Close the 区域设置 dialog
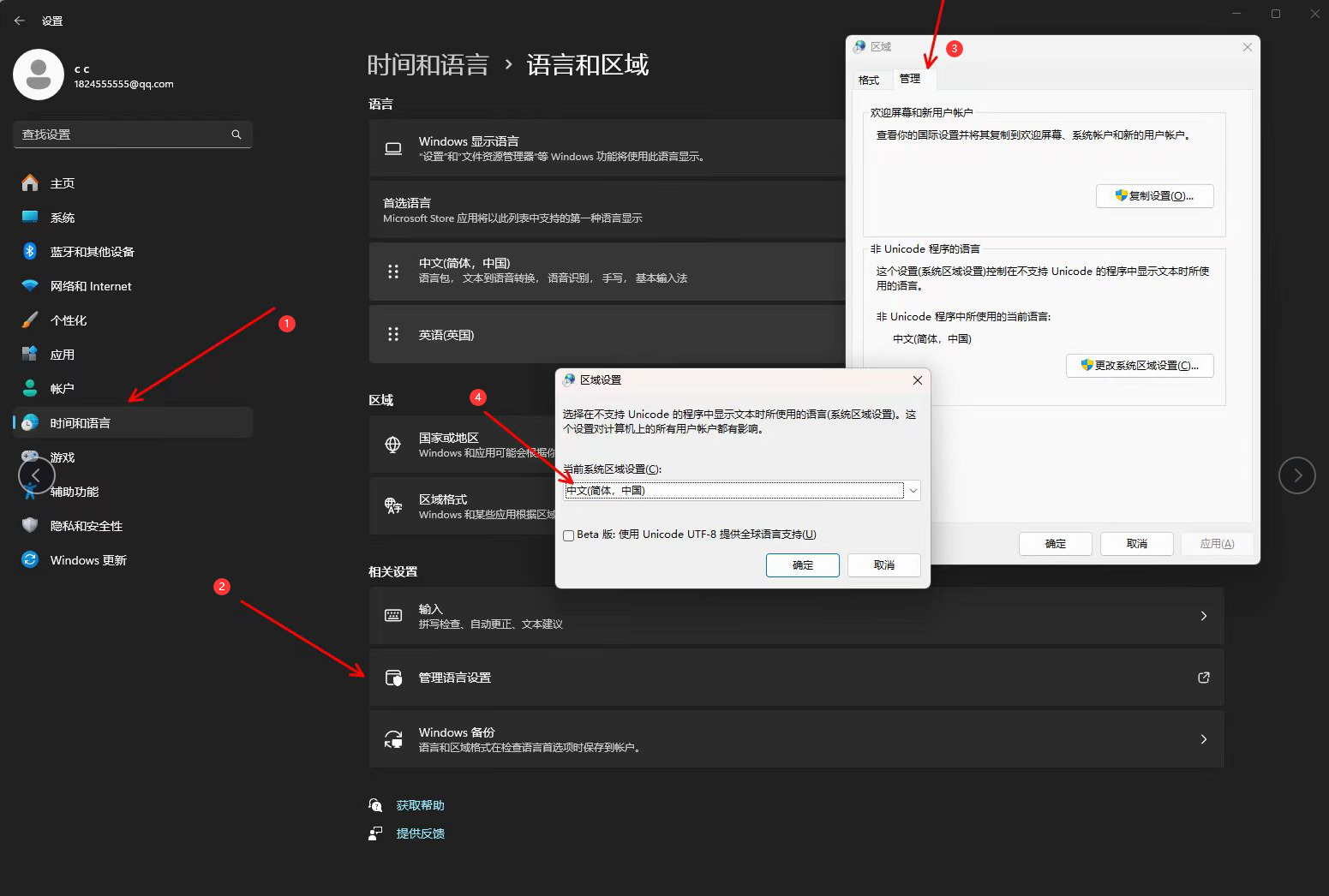Viewport: 1329px width, 896px height. pyautogui.click(x=917, y=380)
